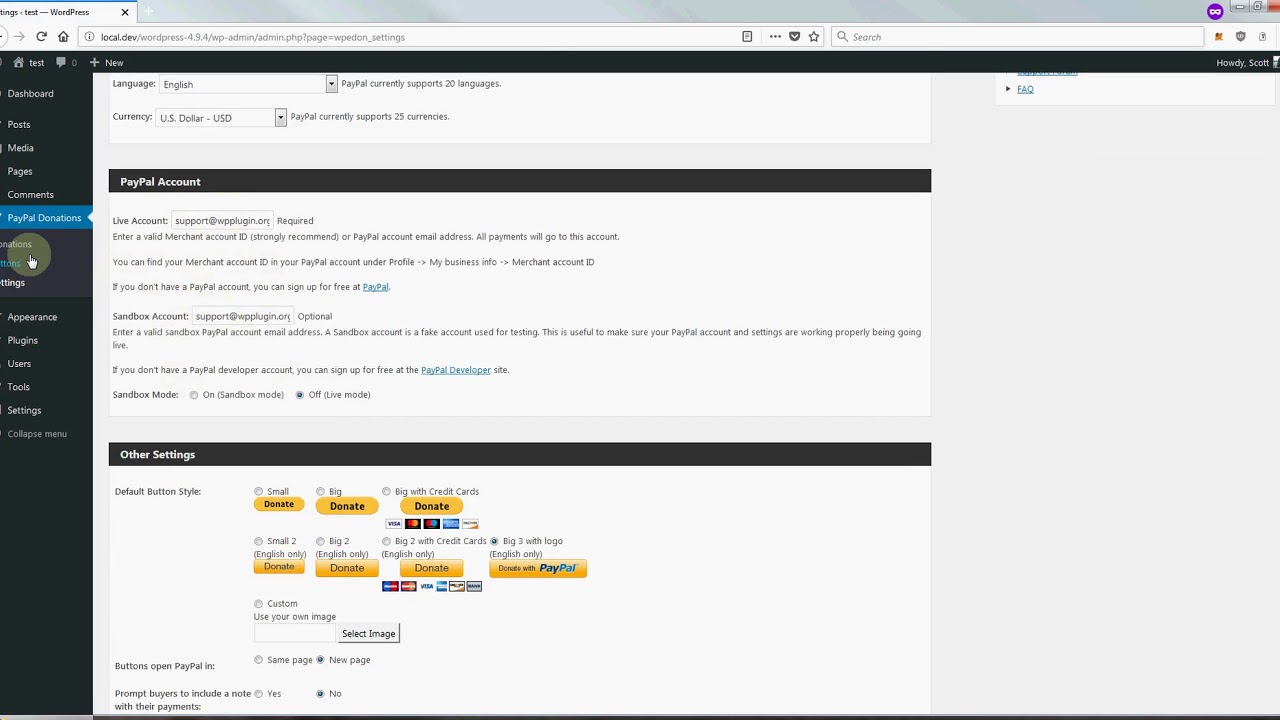
Task: Open the private browsing mask icon
Action: 1215,12
